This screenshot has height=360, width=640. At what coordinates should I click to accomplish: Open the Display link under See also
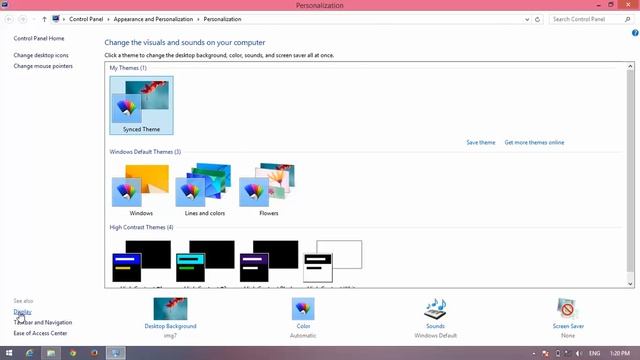(x=22, y=312)
